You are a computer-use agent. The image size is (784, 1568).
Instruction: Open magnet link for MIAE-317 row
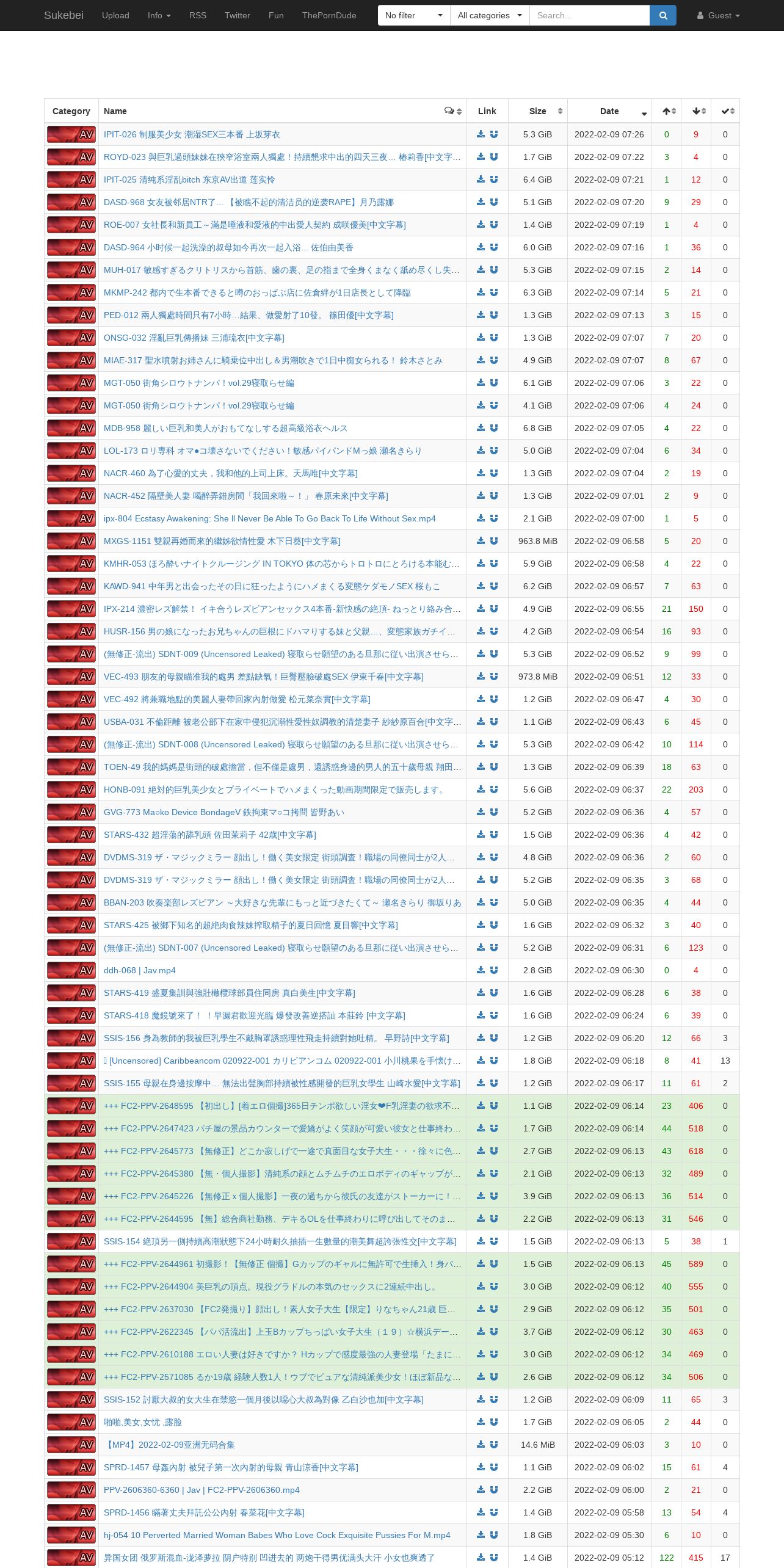tap(494, 360)
